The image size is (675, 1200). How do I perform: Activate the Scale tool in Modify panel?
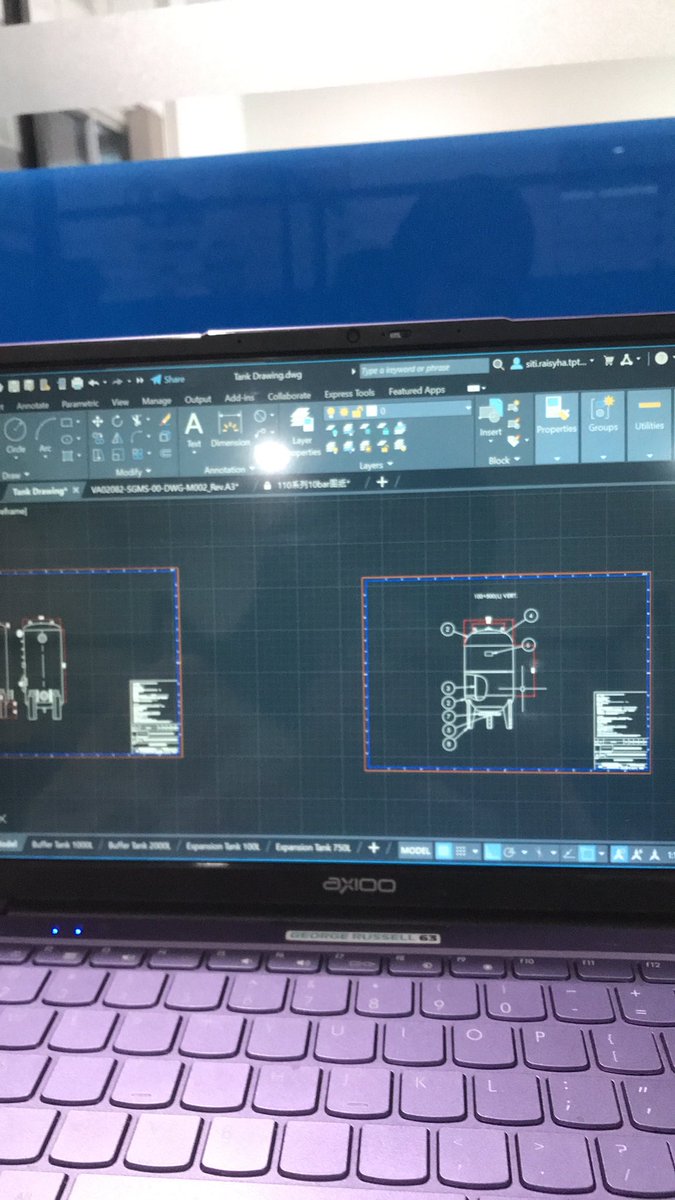pyautogui.click(x=117, y=454)
